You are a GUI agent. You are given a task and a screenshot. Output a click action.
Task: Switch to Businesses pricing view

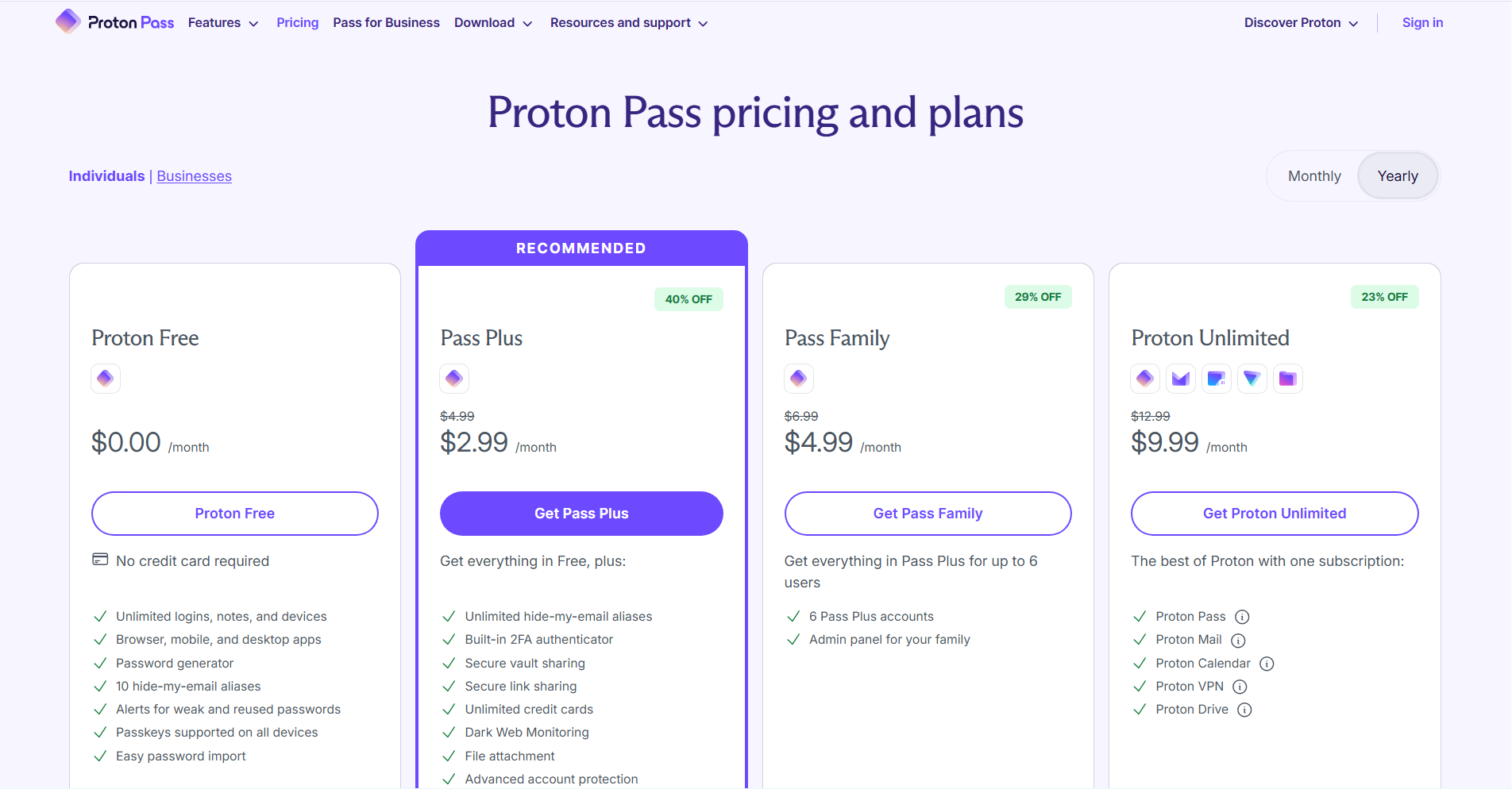click(x=194, y=175)
